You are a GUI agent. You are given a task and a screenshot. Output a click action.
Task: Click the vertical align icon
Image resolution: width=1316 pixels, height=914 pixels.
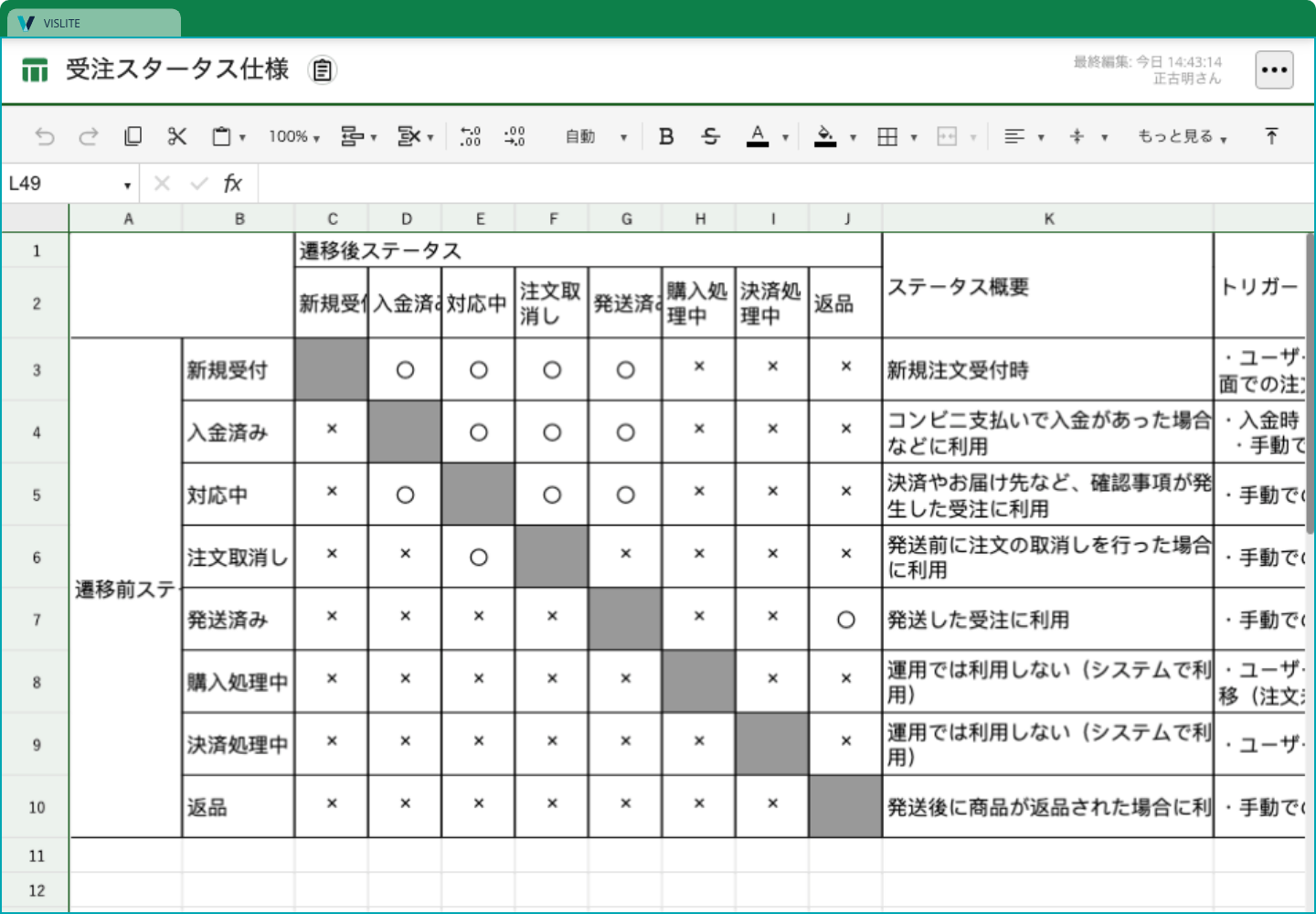point(1077,137)
